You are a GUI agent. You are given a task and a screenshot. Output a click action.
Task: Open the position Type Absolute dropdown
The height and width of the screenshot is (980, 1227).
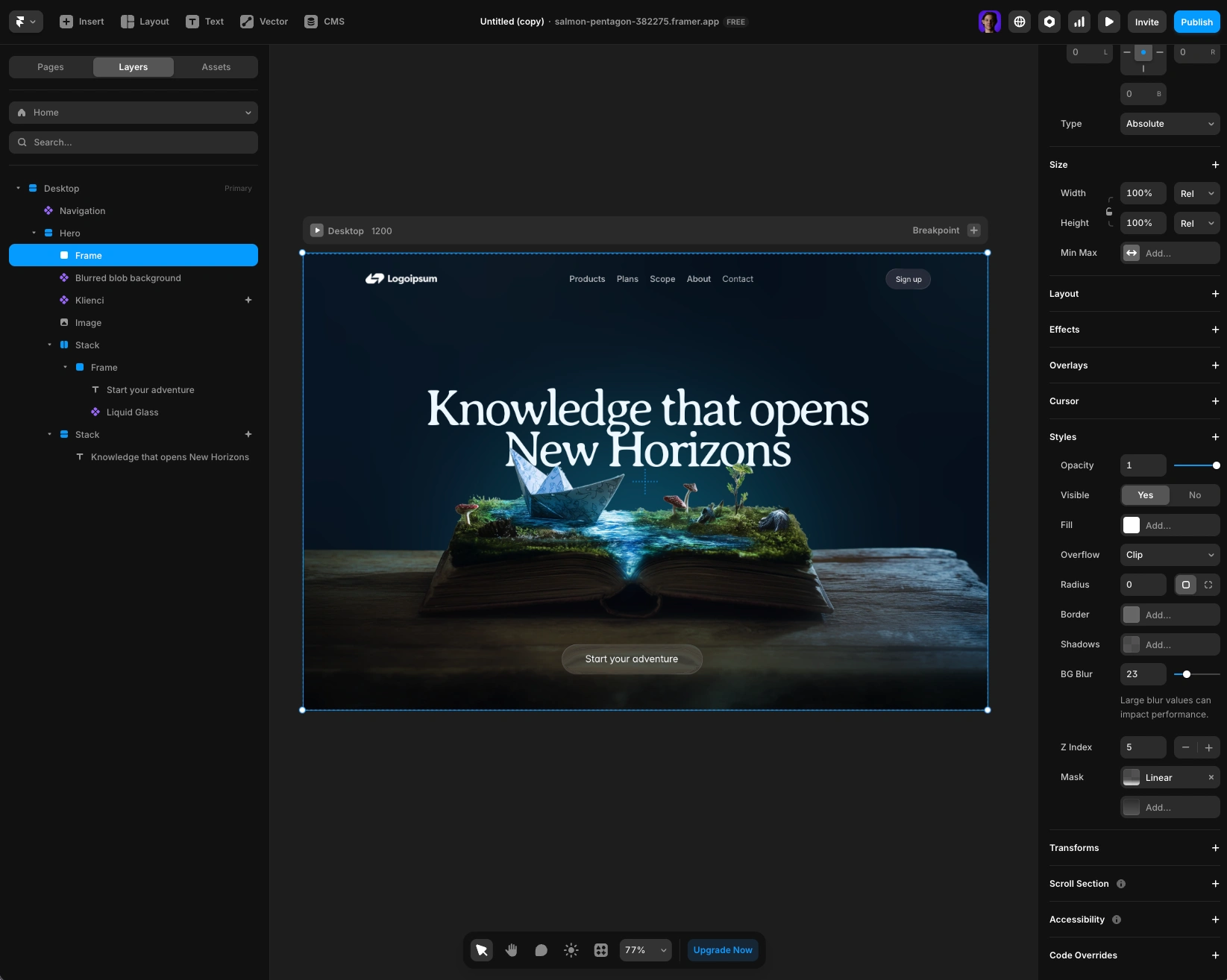pos(1169,124)
